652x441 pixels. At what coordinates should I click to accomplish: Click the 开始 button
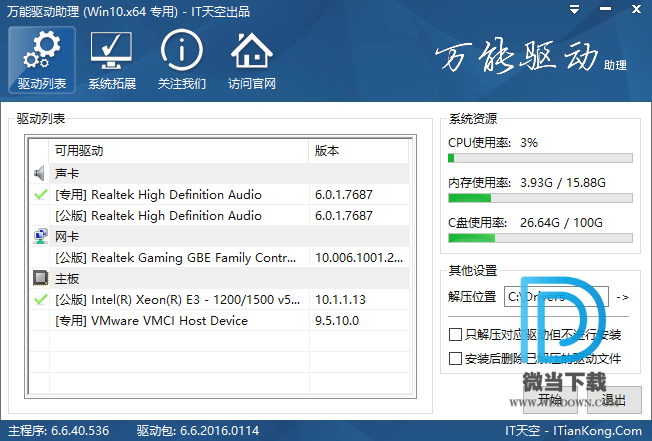tap(550, 400)
